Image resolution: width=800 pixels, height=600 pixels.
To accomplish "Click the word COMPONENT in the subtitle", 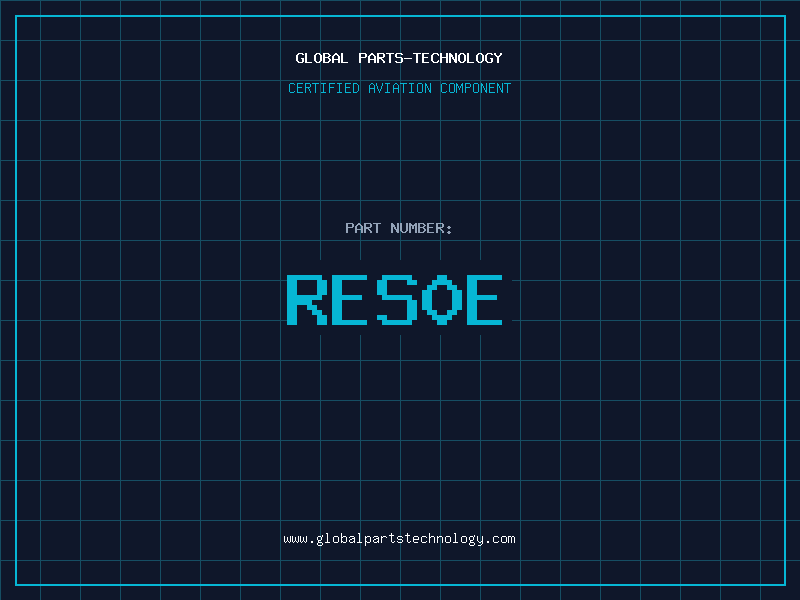I will click(475, 88).
